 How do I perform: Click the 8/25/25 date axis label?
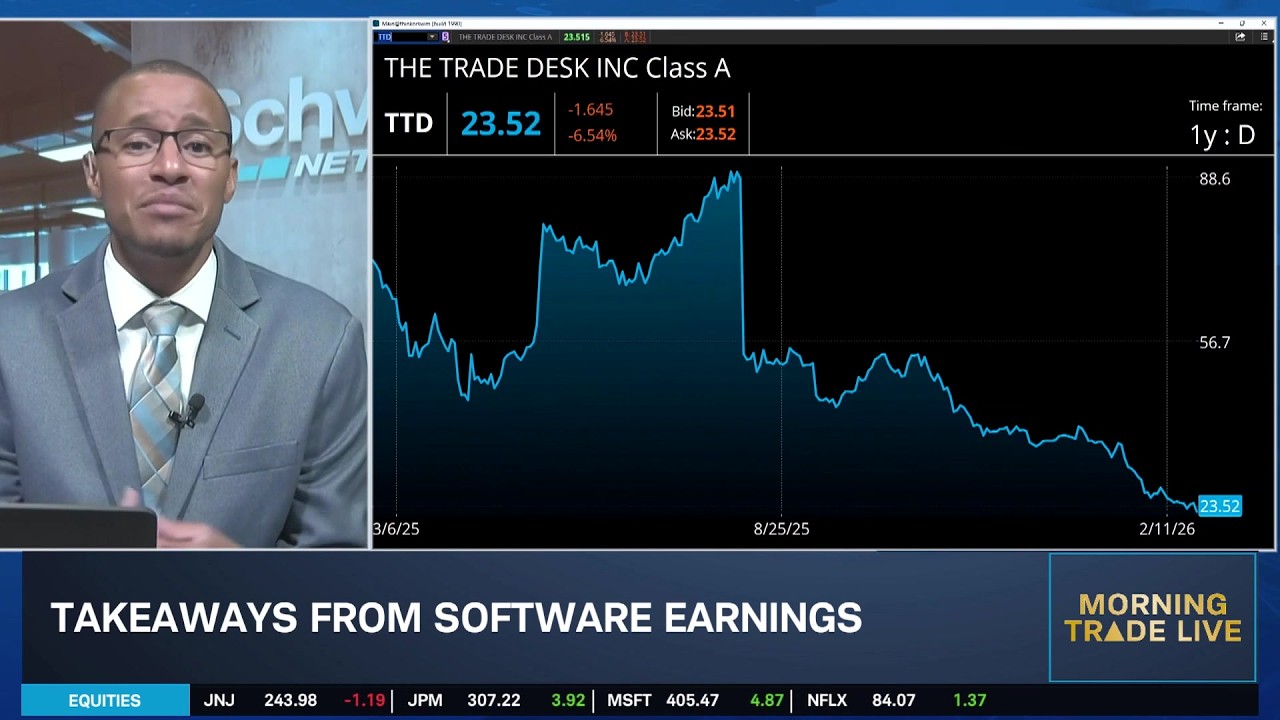pyautogui.click(x=781, y=529)
